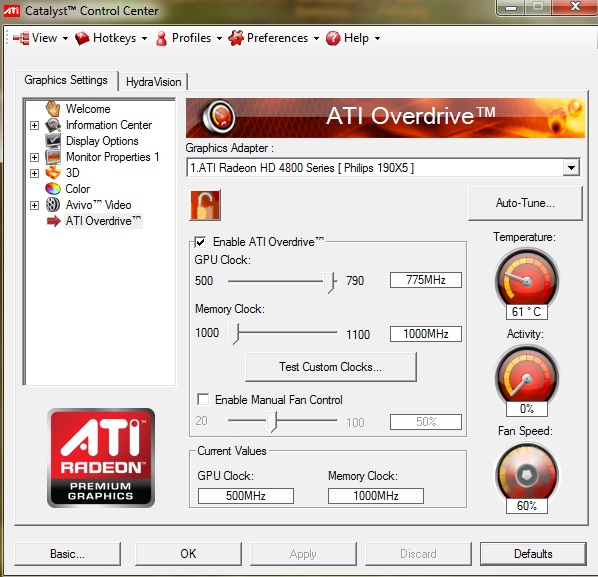Viewport: 598px width, 577px height.
Task: Click the Information Center magnifier icon
Action: pos(53,125)
